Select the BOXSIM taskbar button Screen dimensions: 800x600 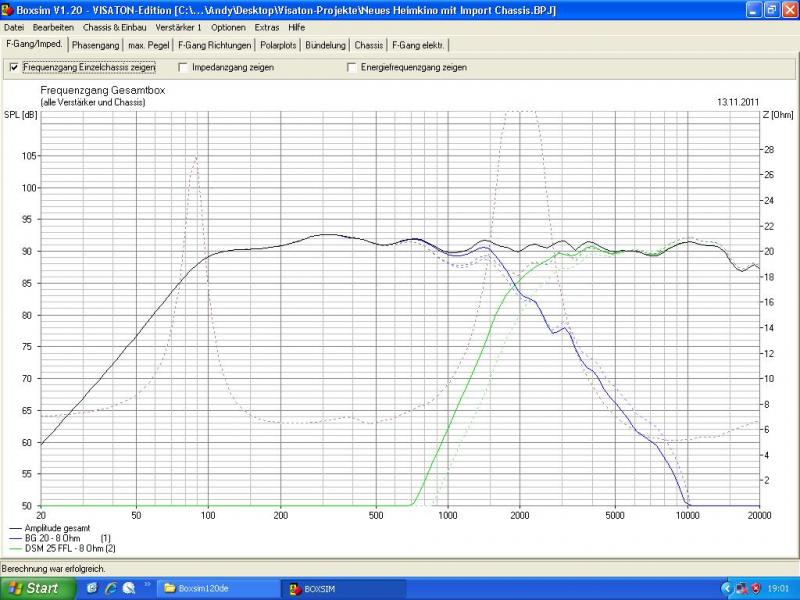pyautogui.click(x=344, y=589)
